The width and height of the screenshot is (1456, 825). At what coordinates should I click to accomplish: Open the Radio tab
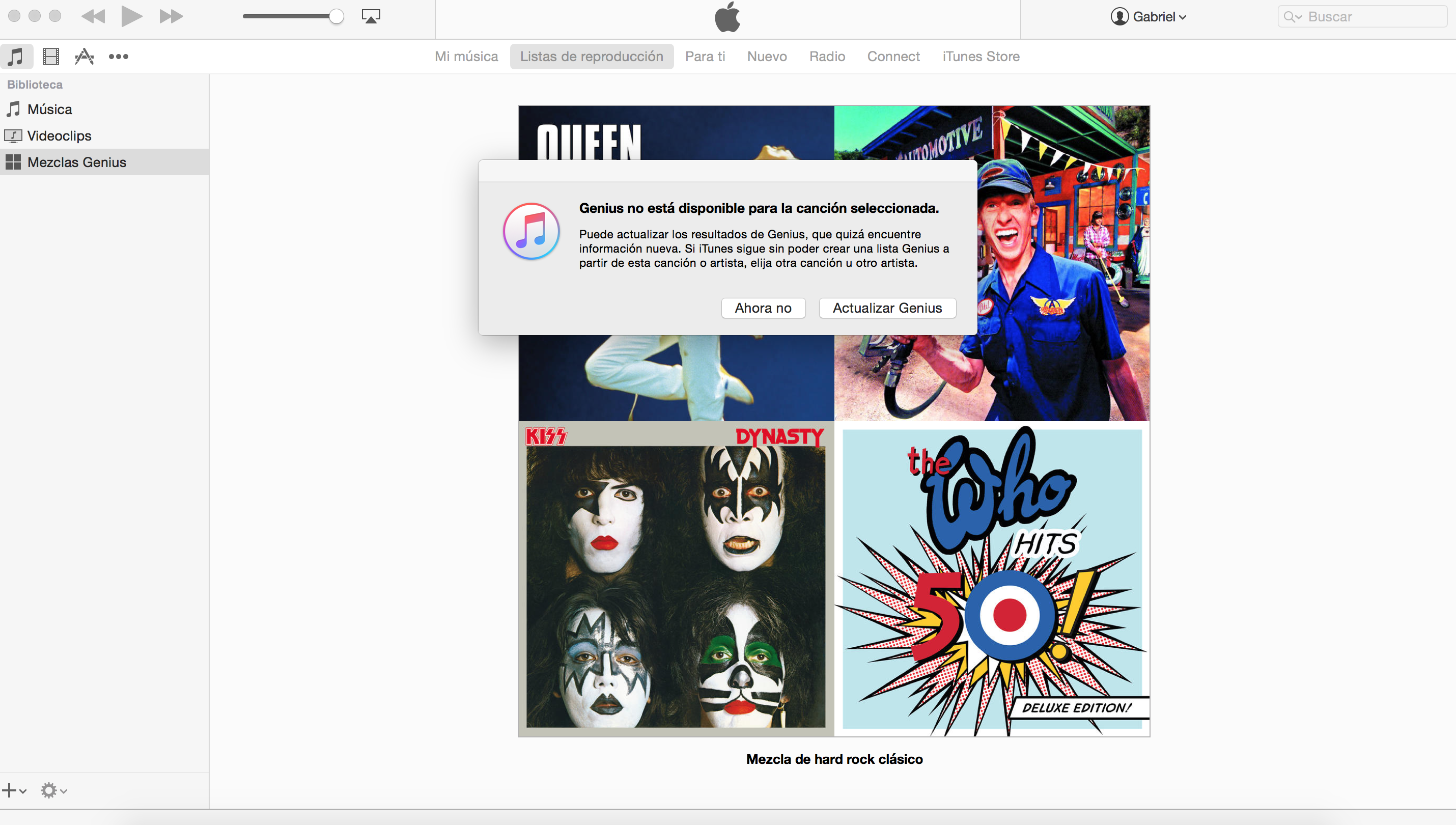[827, 57]
